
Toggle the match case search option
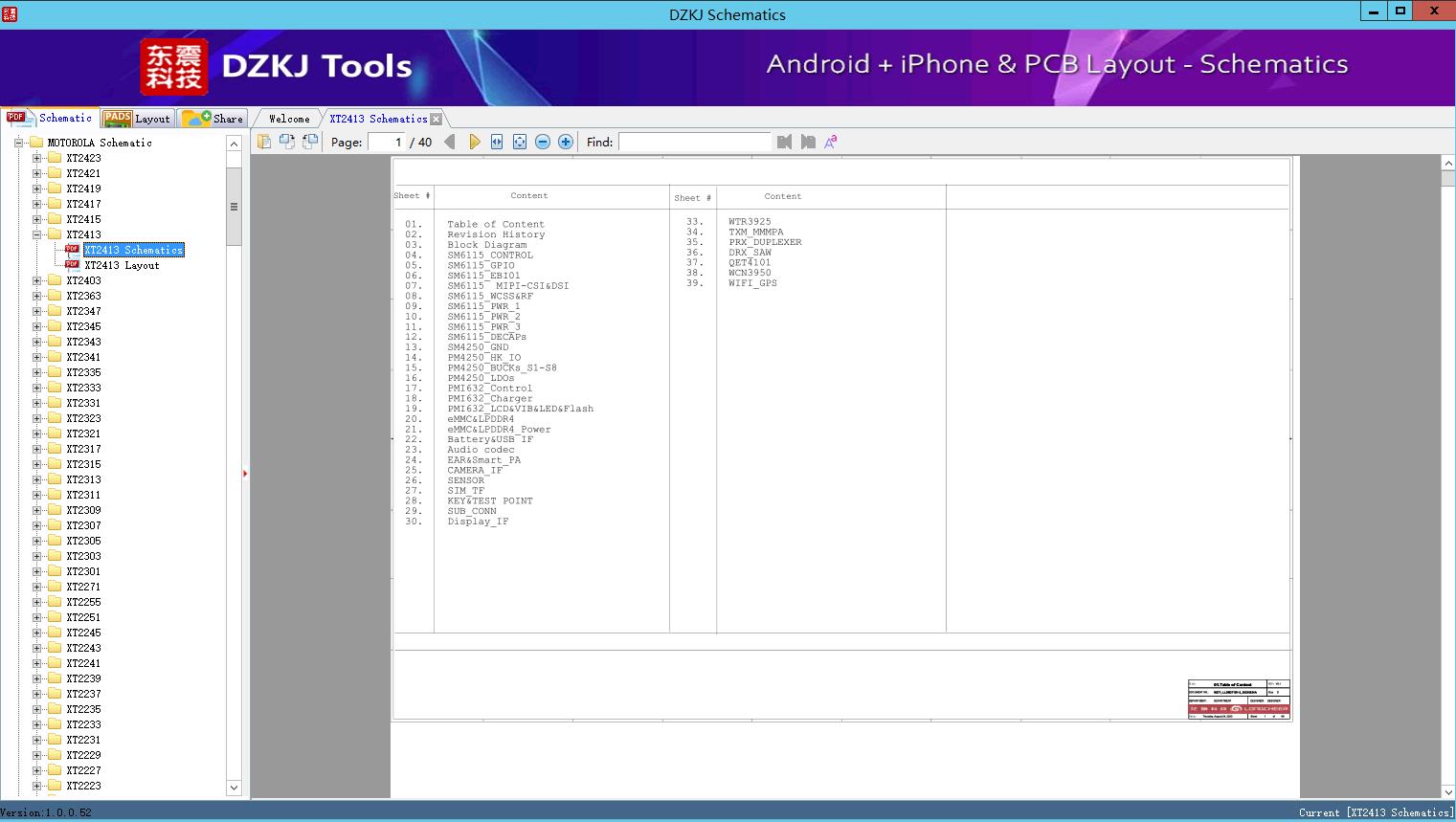pos(831,142)
